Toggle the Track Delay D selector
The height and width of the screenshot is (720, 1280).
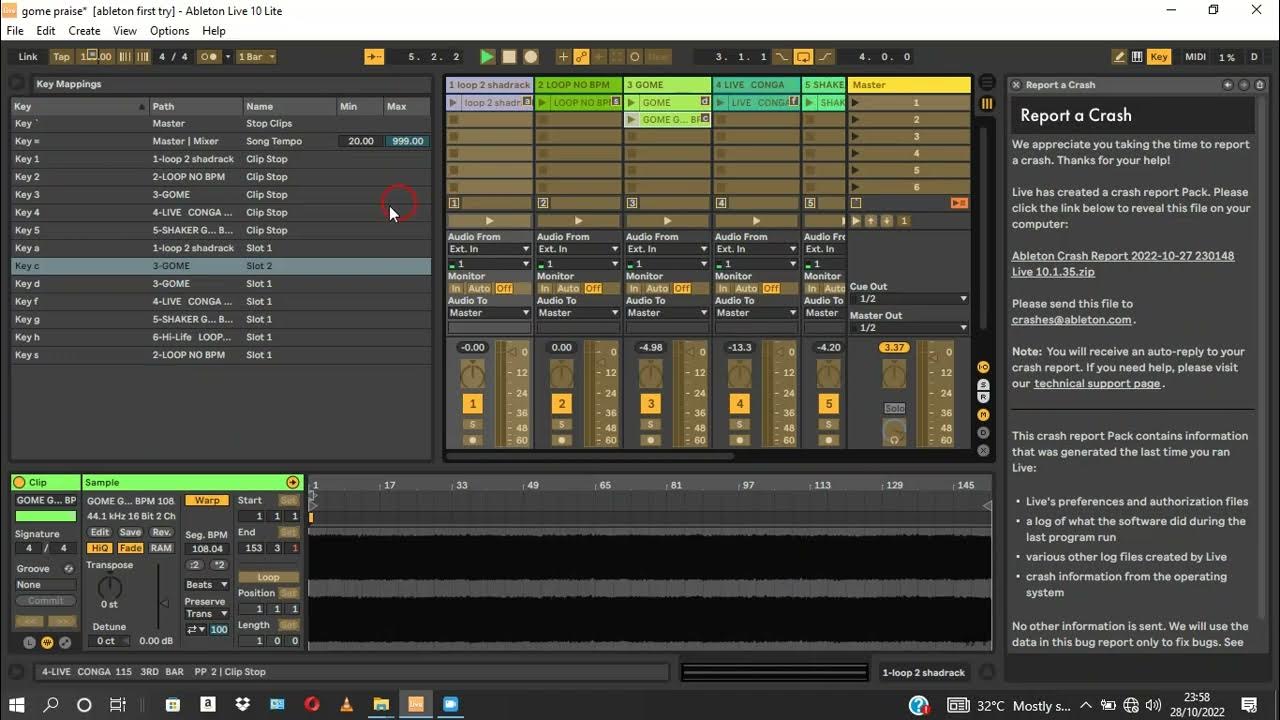(x=983, y=433)
